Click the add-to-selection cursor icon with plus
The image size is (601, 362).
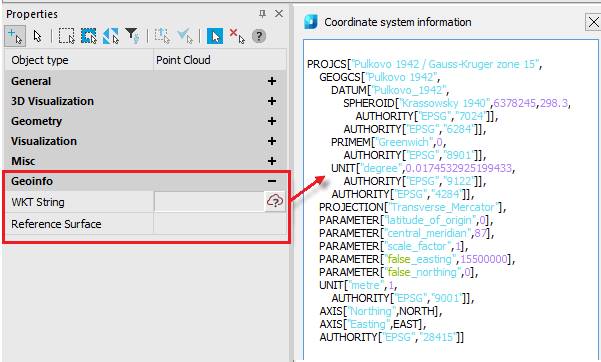[15, 36]
